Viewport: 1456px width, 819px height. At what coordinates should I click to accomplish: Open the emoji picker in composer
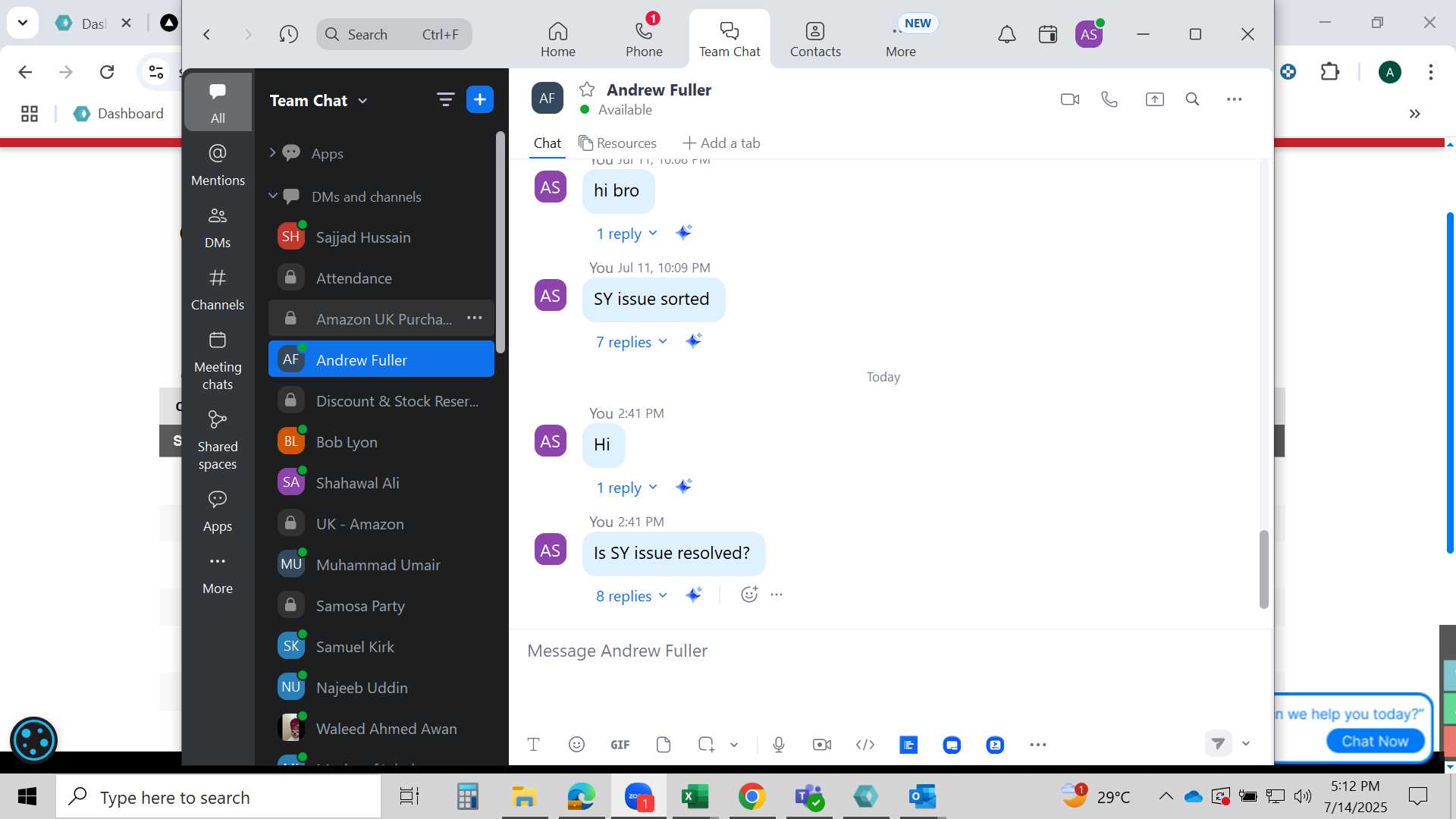point(576,745)
